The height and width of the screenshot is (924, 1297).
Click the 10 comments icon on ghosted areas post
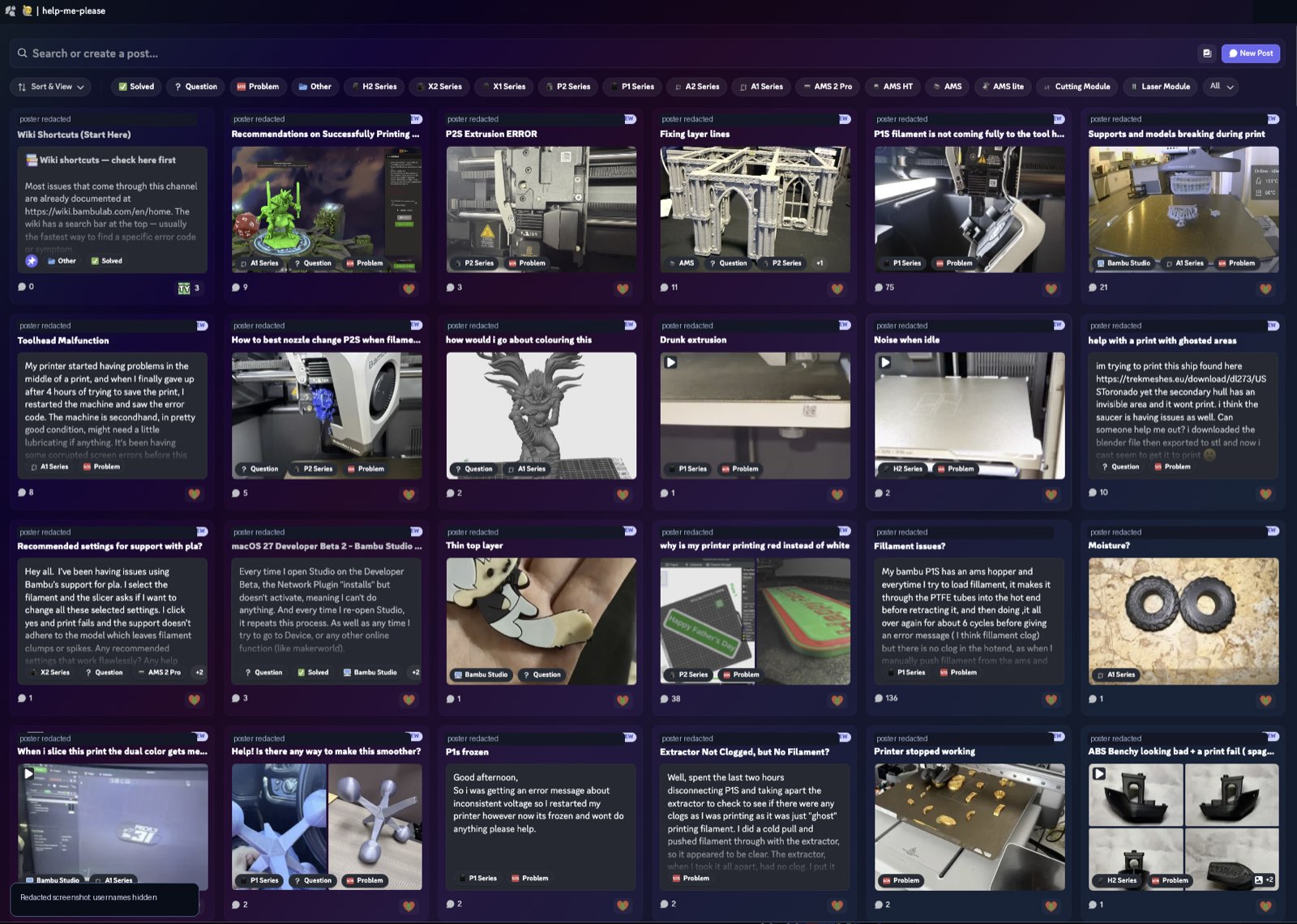tap(1093, 493)
